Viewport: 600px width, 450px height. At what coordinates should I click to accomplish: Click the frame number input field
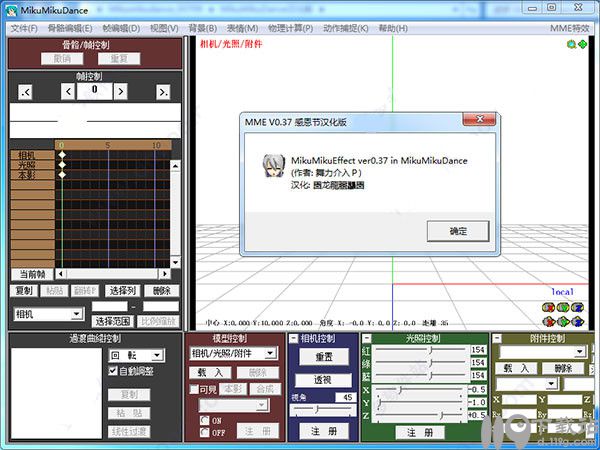95,91
